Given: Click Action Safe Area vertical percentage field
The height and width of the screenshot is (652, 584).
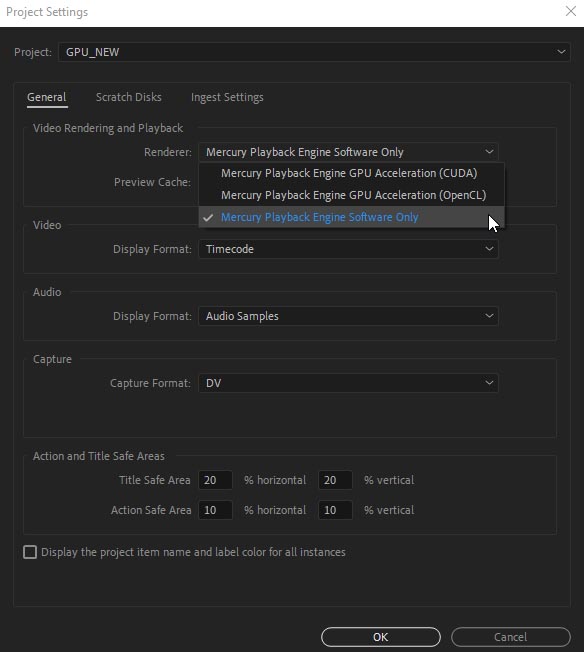Looking at the screenshot, I should point(335,510).
